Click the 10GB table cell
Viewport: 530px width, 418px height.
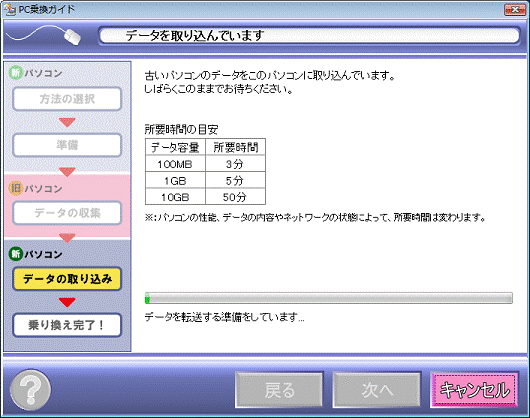[x=175, y=197]
